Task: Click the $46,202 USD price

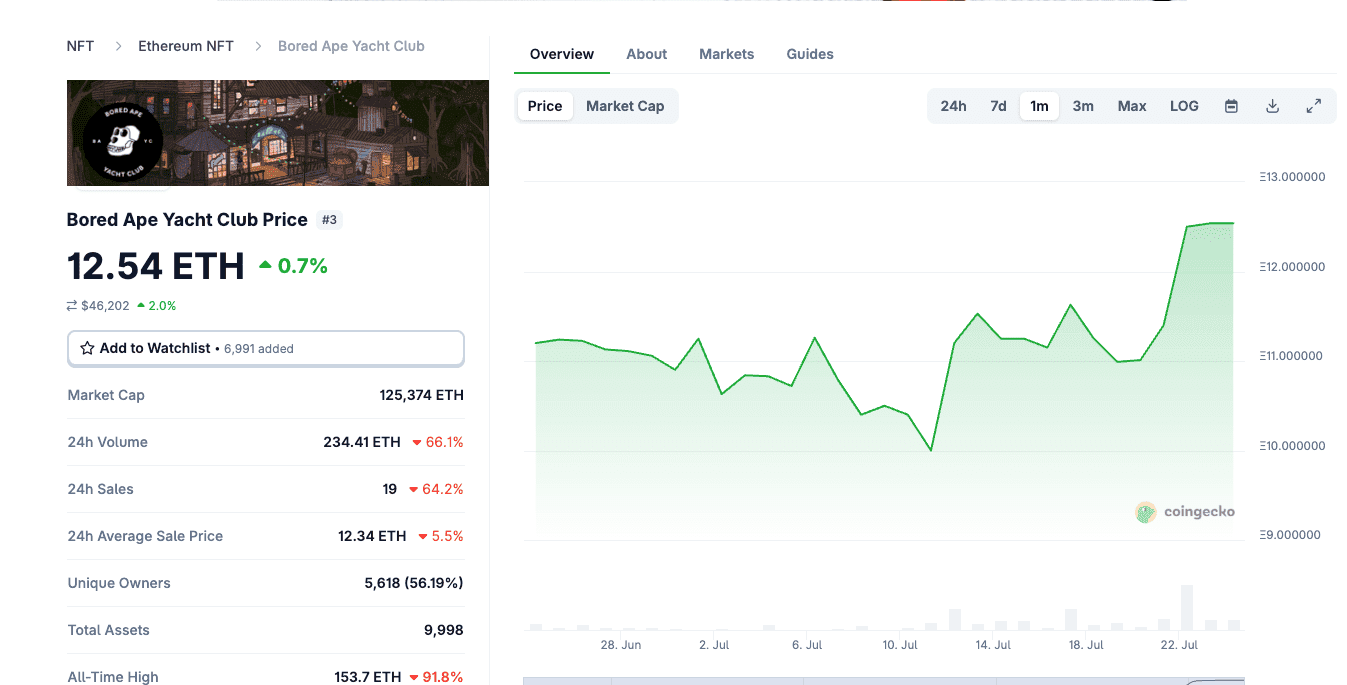Action: (x=105, y=306)
